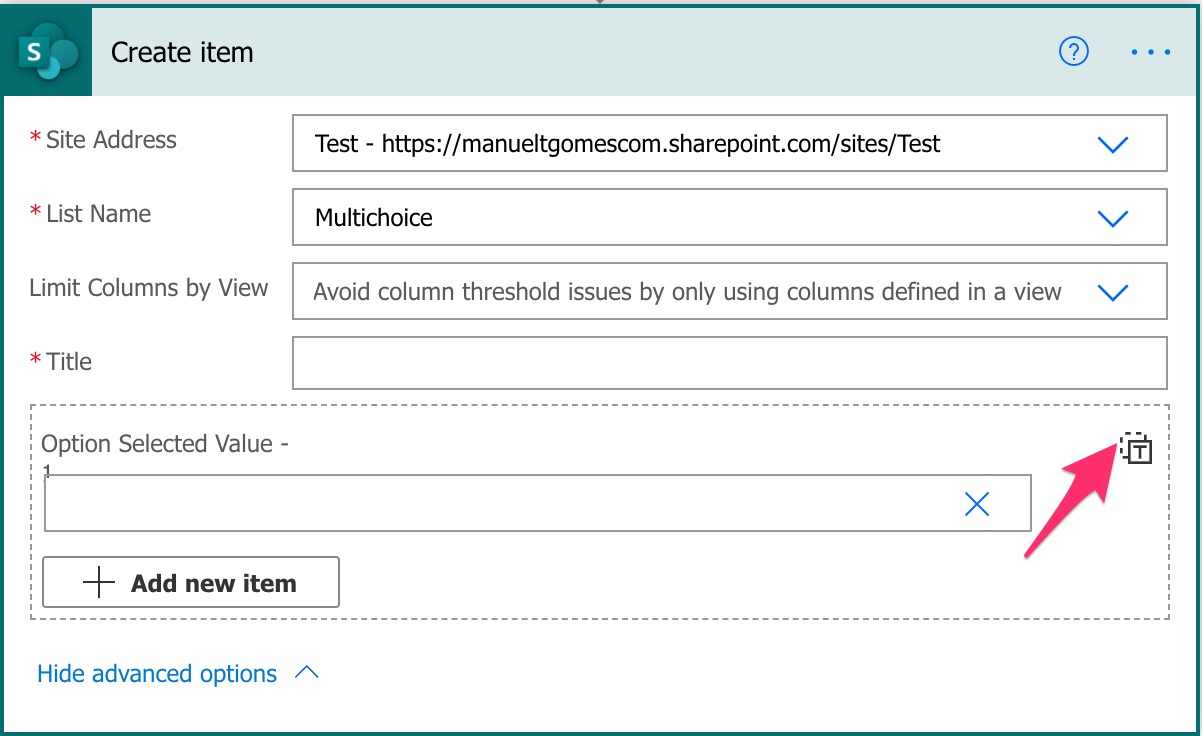The image size is (1202, 736).
Task: Click Hide advanced options link
Action: (x=157, y=674)
